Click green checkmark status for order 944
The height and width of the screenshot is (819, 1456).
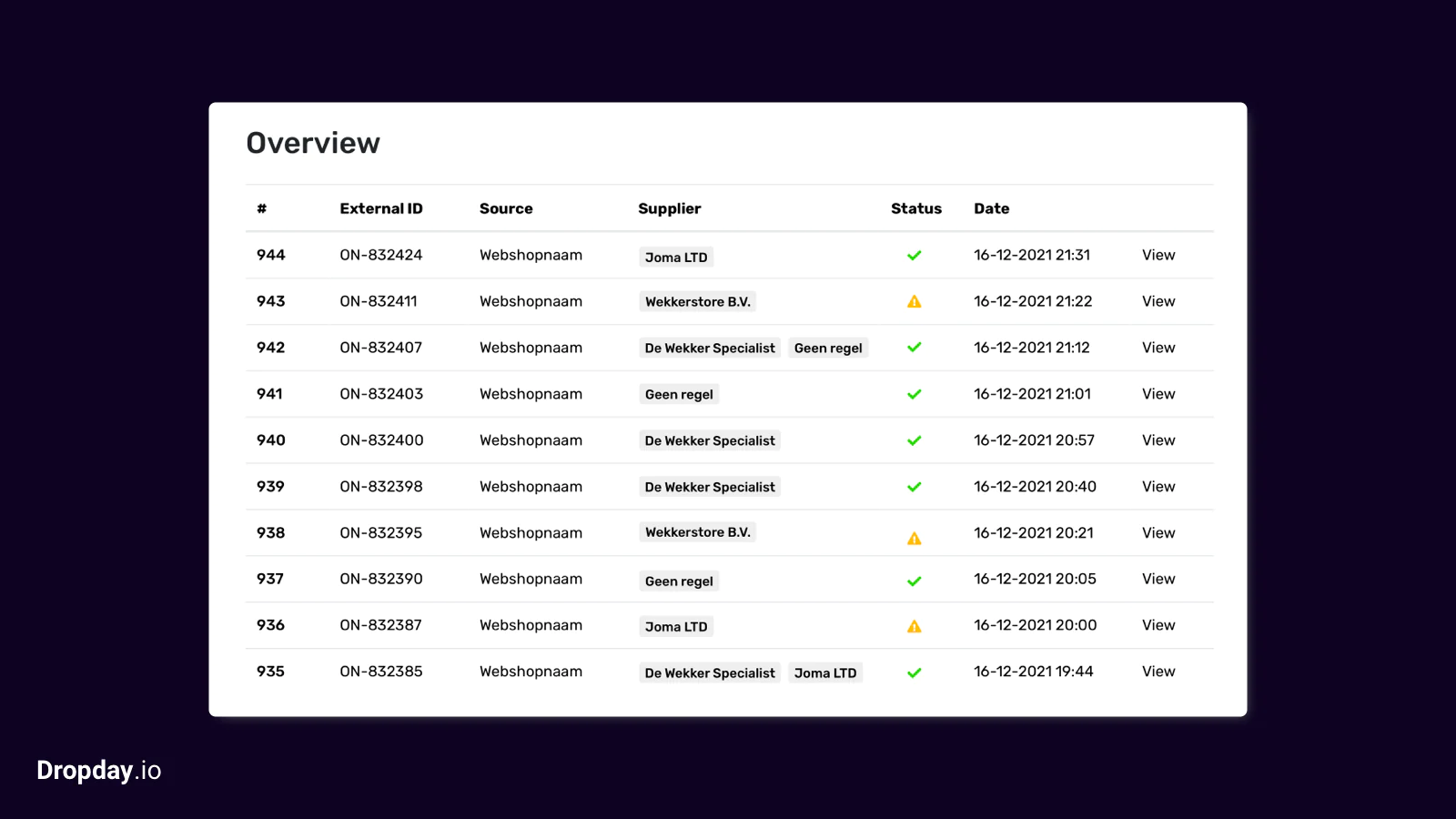[x=915, y=256]
